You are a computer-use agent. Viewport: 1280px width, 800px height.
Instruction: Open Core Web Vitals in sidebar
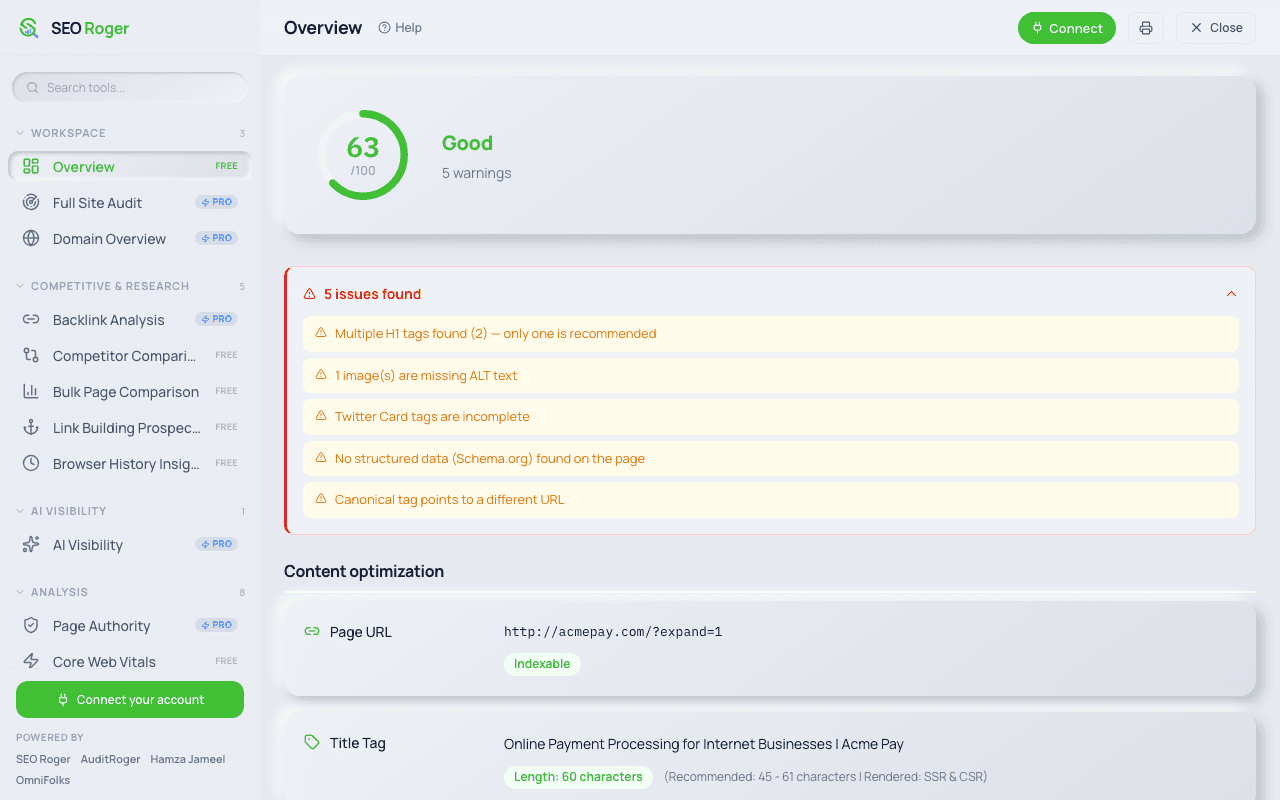coord(130,662)
